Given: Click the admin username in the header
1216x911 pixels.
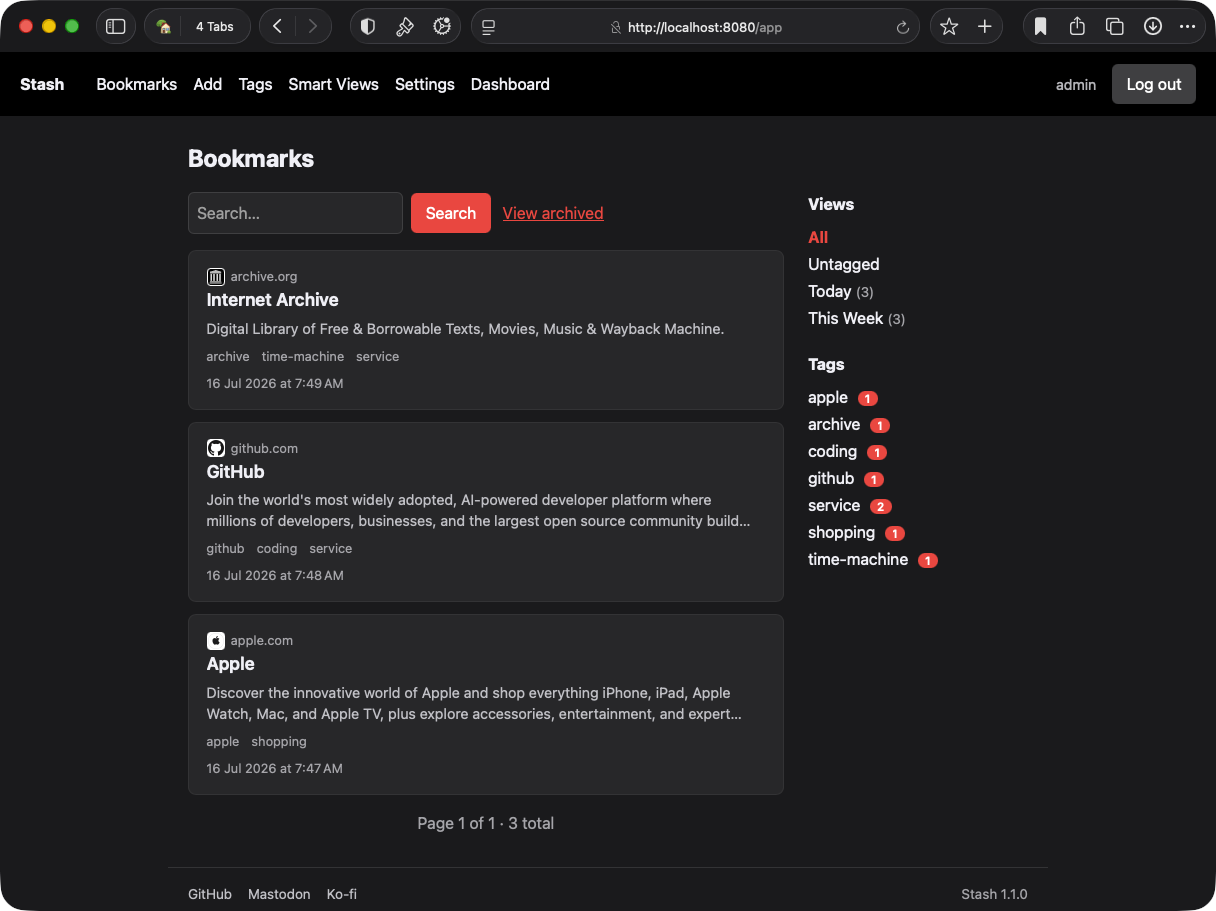Looking at the screenshot, I should [1076, 85].
